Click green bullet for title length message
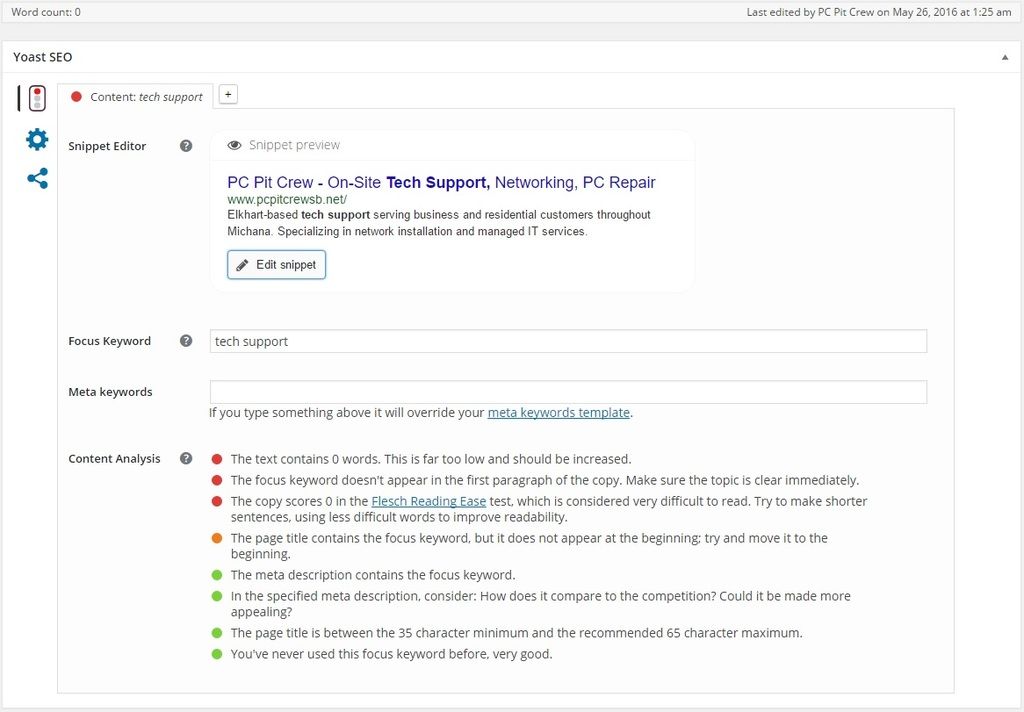1024x712 pixels. [217, 633]
